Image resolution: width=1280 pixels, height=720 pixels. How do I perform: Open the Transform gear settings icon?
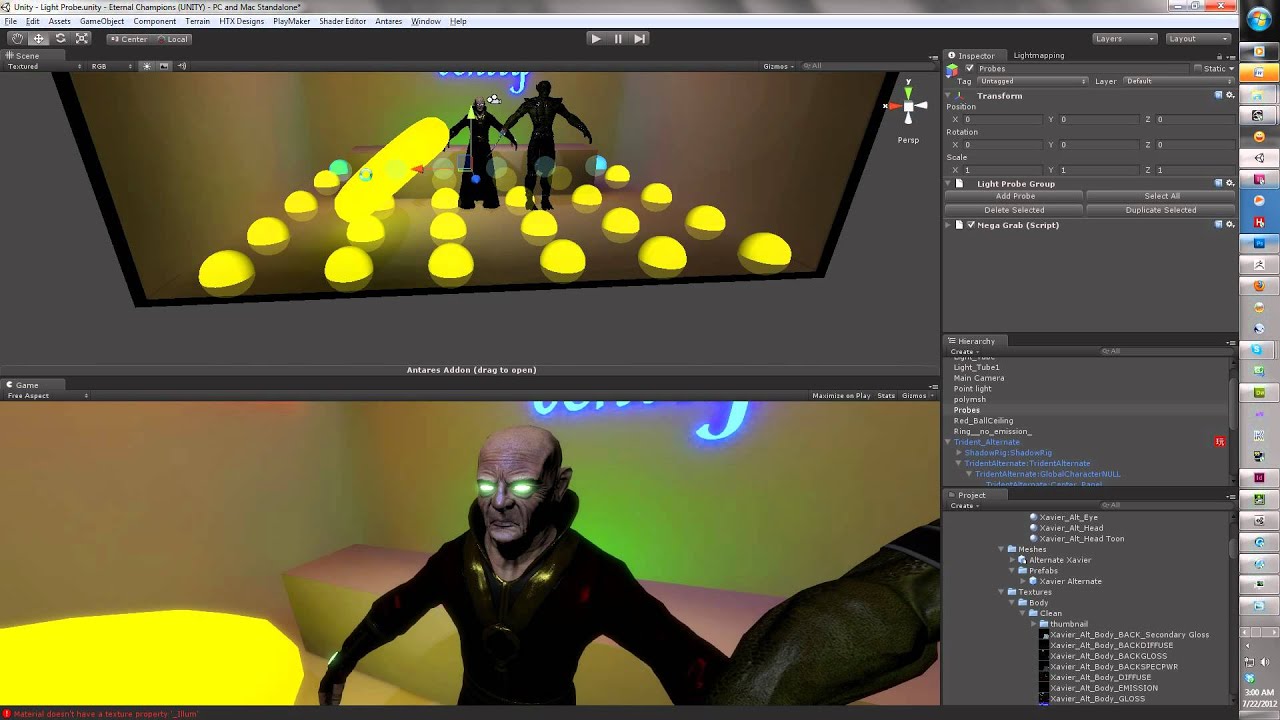tap(1230, 95)
